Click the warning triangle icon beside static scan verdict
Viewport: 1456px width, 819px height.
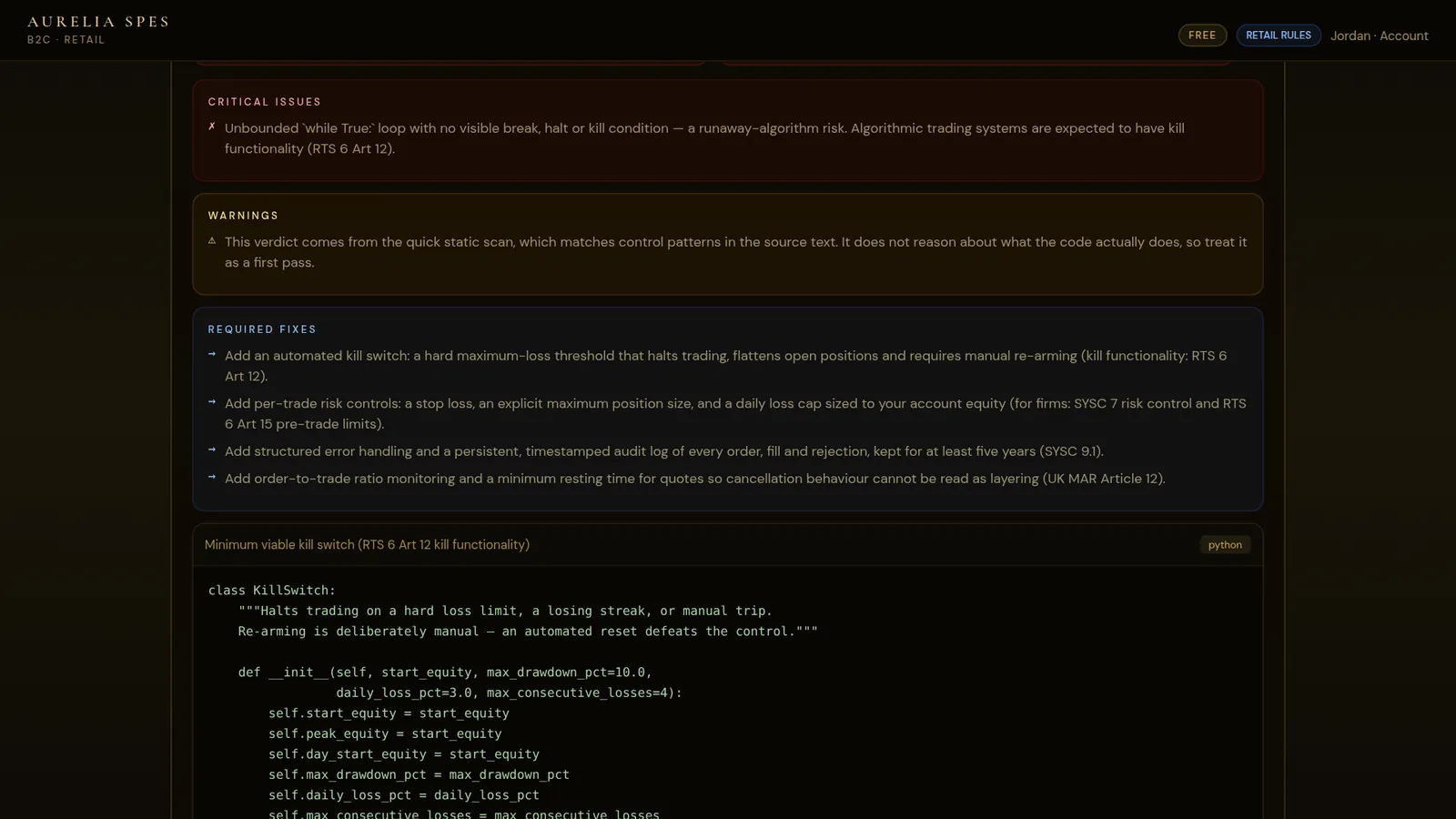point(212,241)
